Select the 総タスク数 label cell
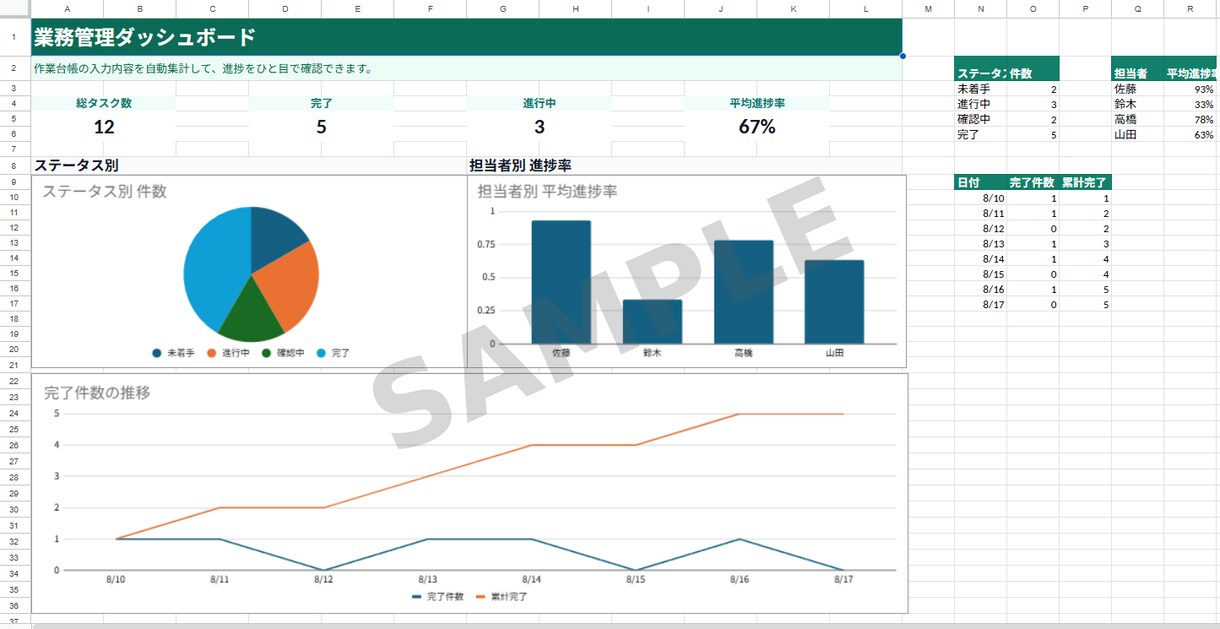Viewport: 1220px width, 629px height. (104, 103)
